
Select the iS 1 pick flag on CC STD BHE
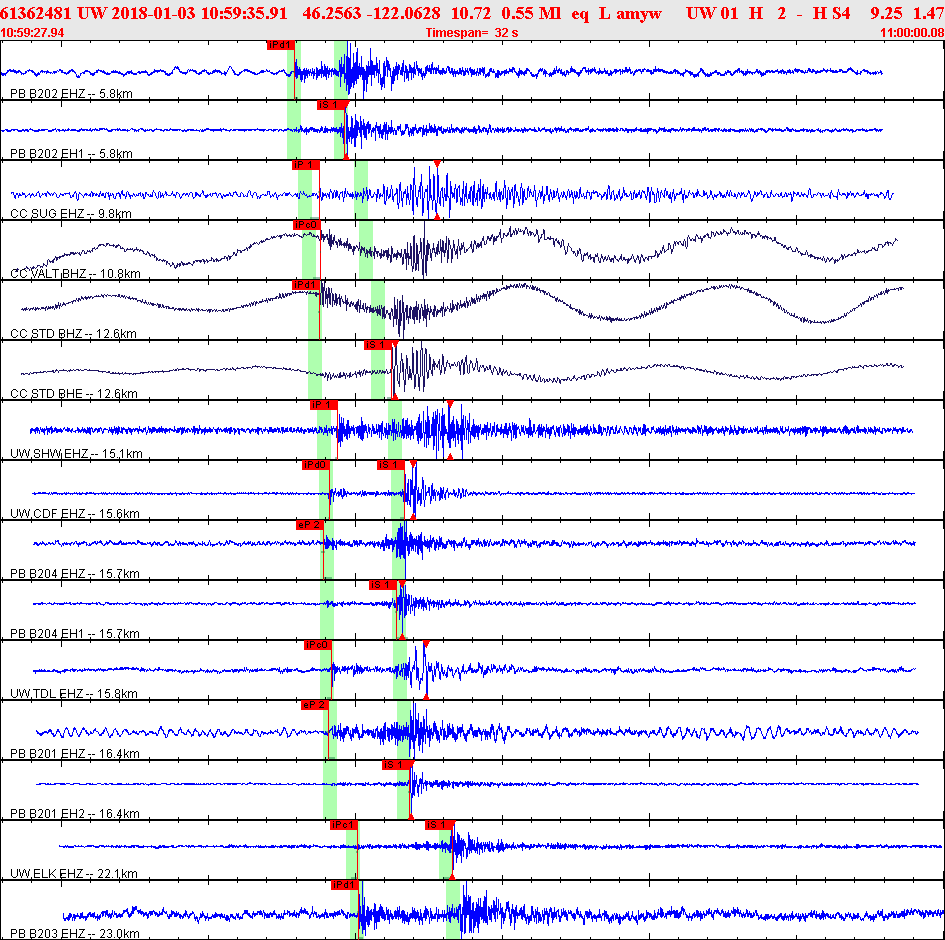pos(378,345)
